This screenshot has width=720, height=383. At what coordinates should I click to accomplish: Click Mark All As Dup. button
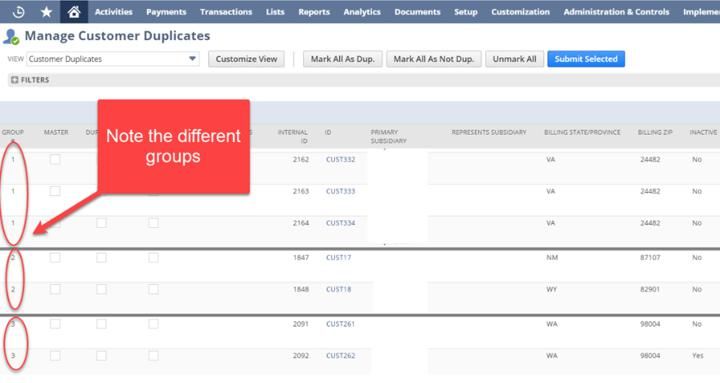343,59
